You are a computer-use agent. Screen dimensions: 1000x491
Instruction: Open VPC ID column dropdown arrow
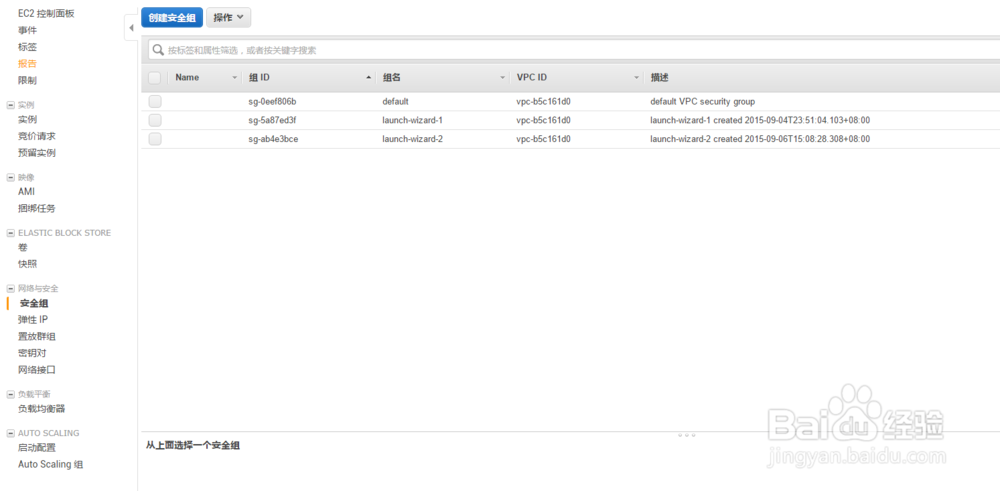tap(636, 78)
